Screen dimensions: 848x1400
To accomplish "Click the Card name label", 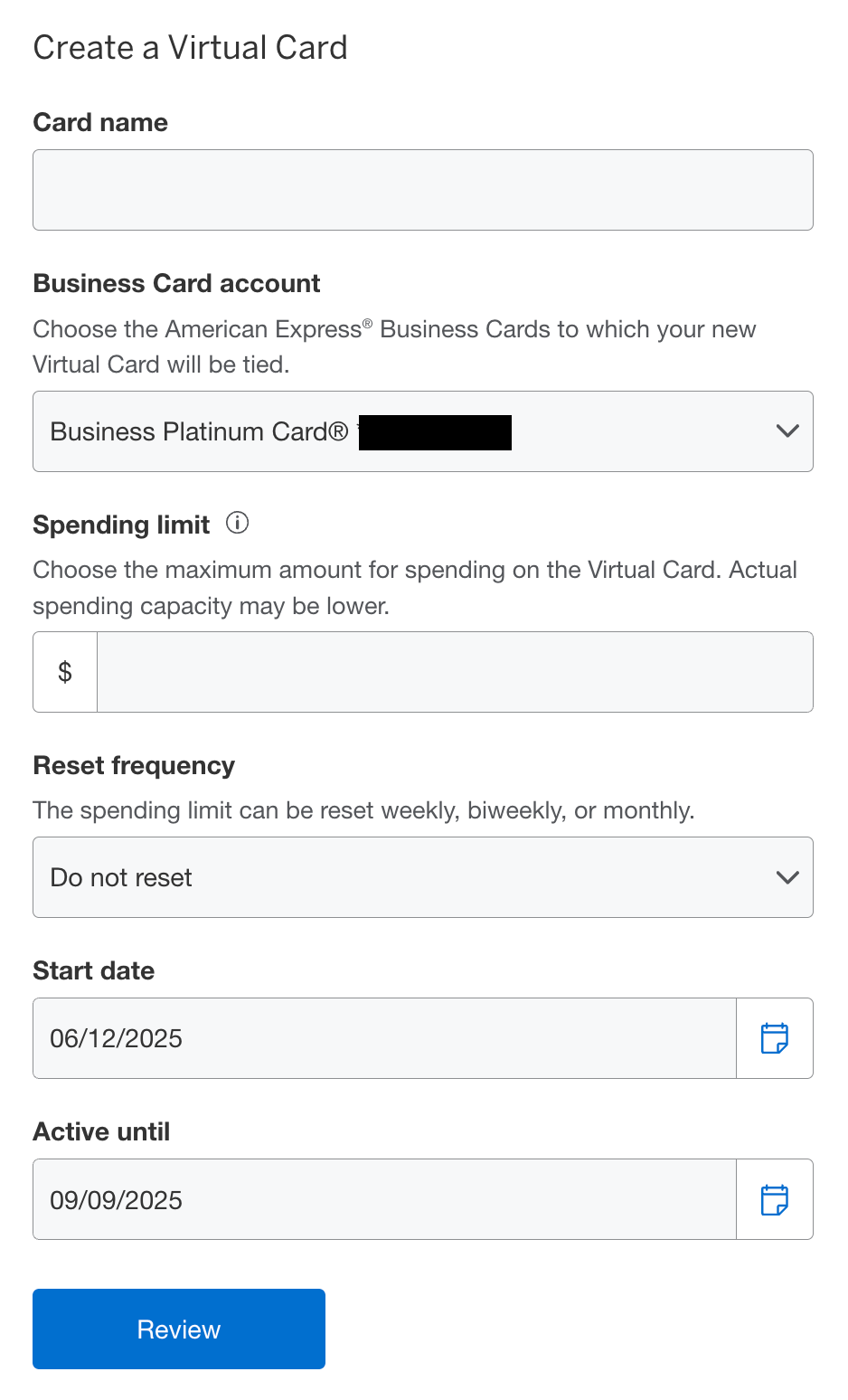I will [100, 123].
